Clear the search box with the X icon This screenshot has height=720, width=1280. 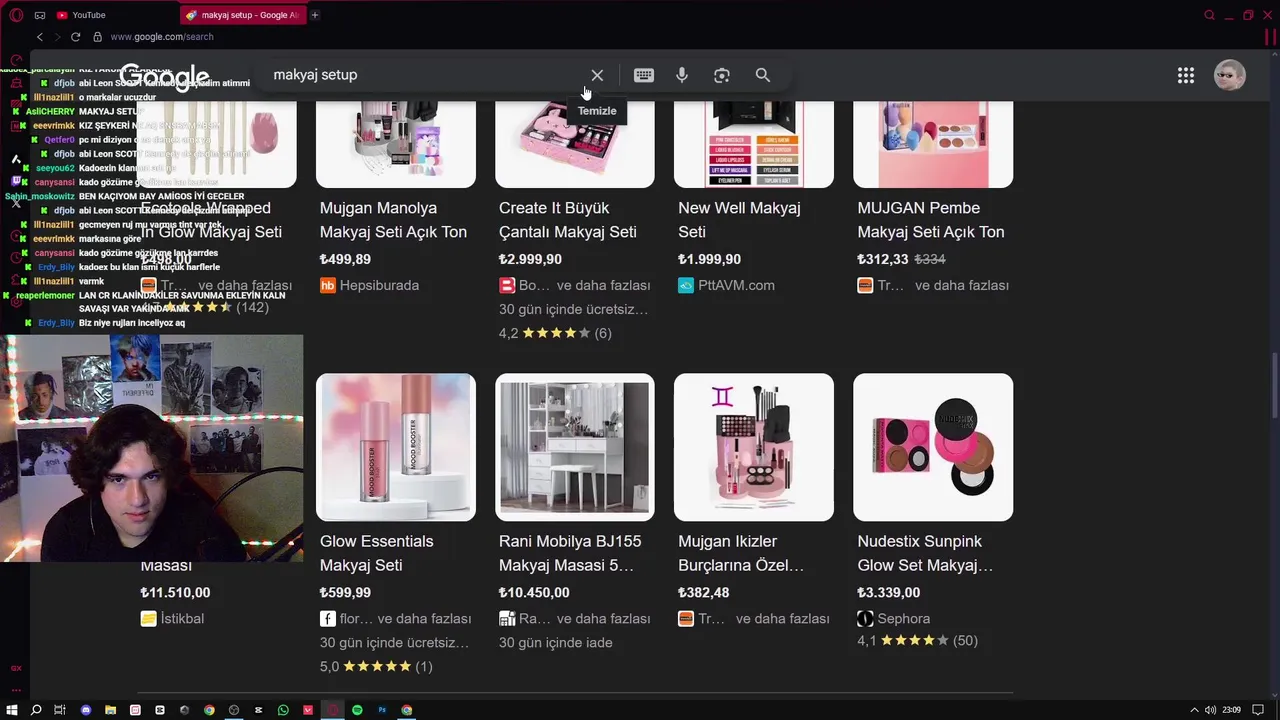pos(597,75)
